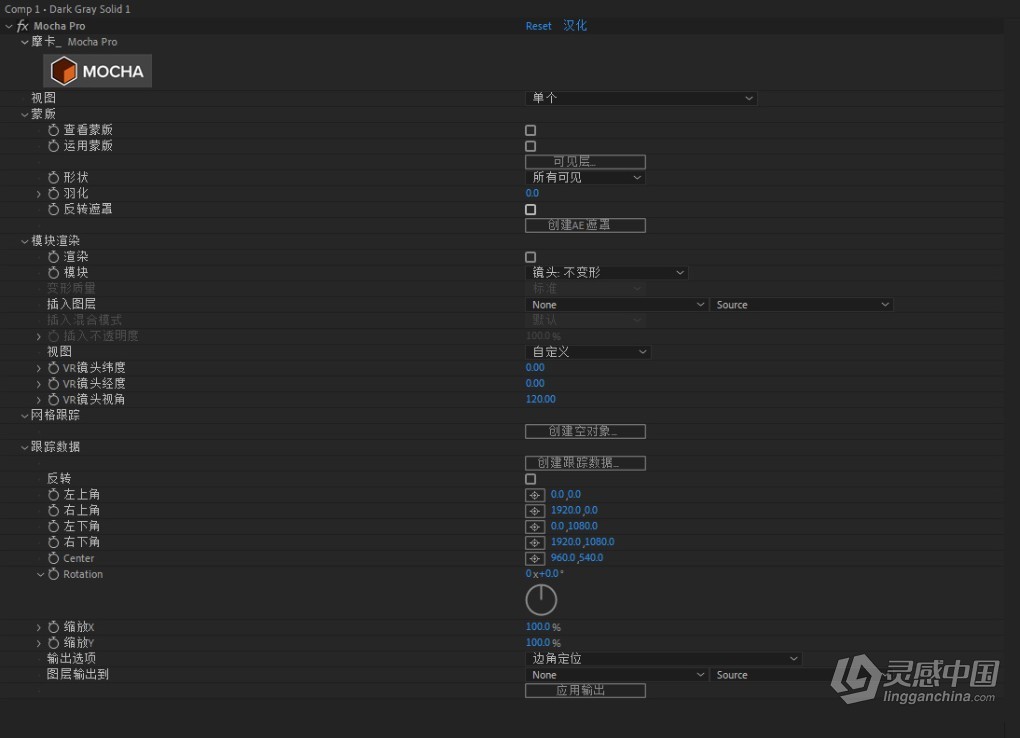
Task: Expand the 缩放X property
Action: point(39,627)
